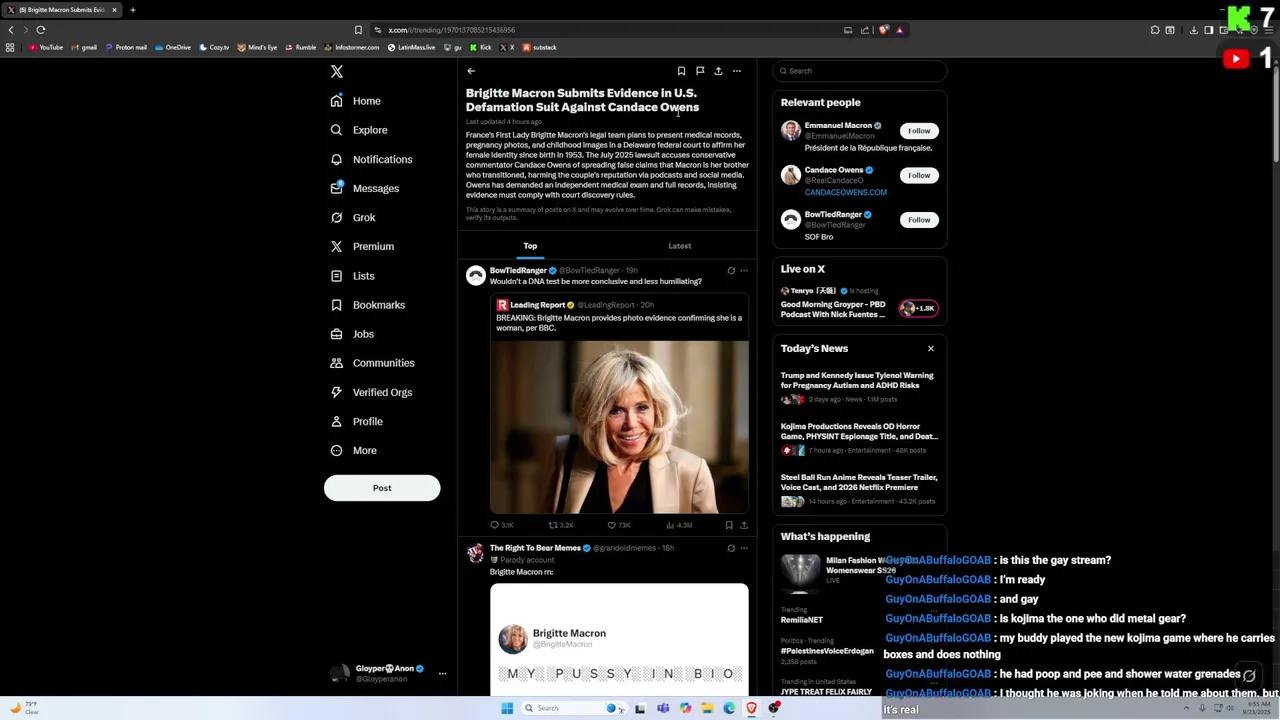Follow Emmanuel Macron
The width and height of the screenshot is (1280, 720).
[919, 131]
